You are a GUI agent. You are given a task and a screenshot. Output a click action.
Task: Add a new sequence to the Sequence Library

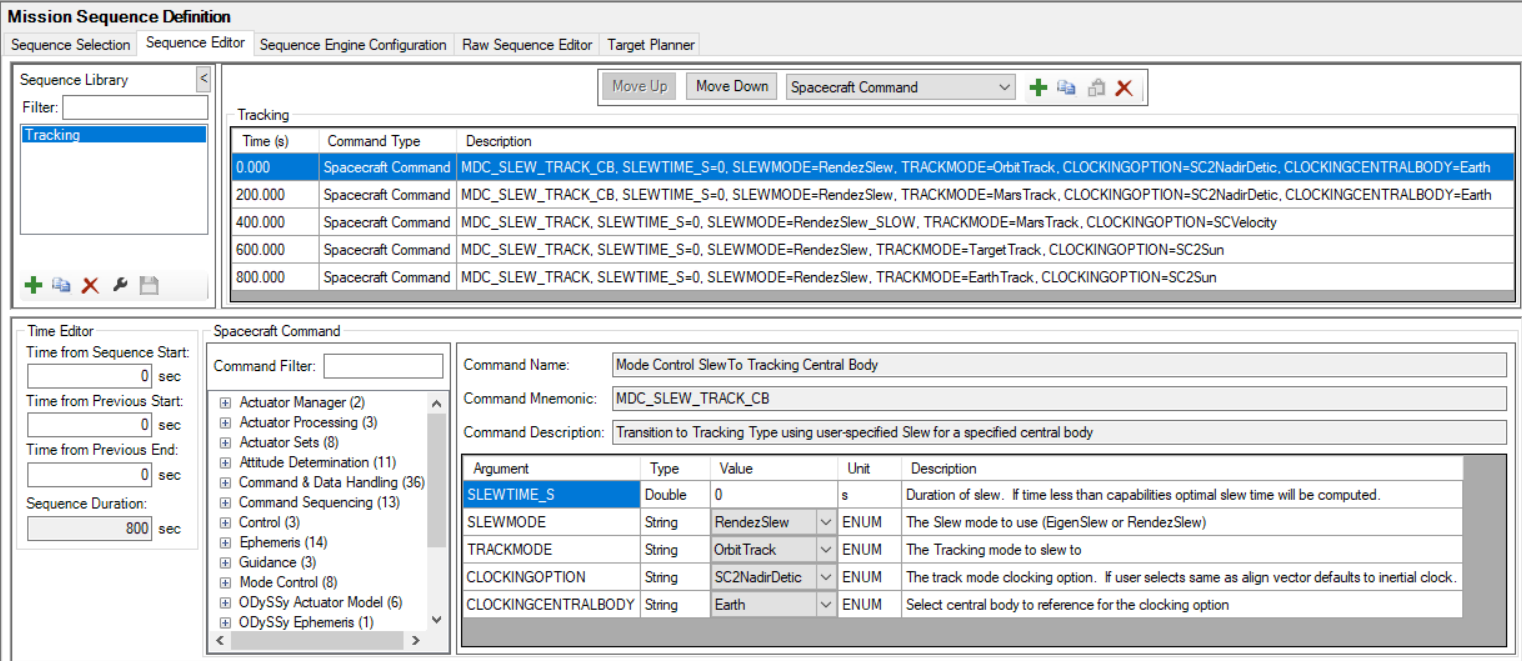point(33,286)
